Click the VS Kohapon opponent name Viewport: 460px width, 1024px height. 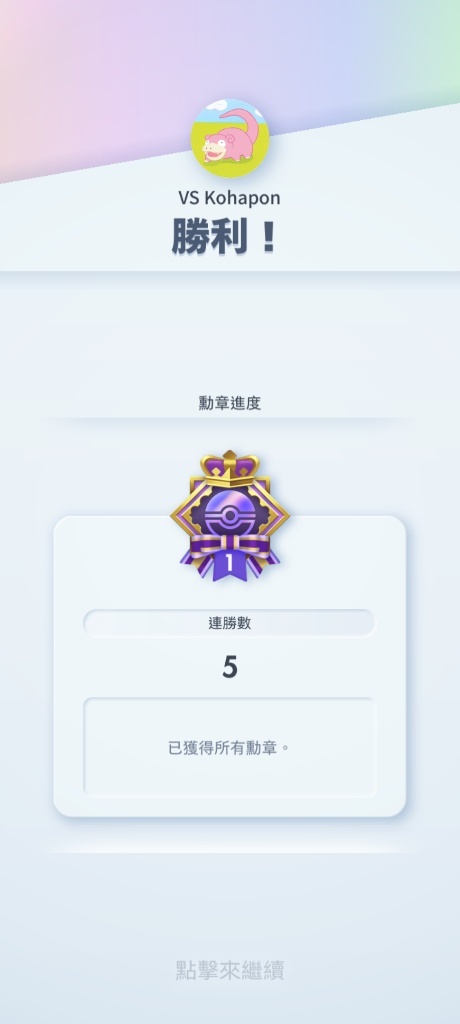pos(229,198)
